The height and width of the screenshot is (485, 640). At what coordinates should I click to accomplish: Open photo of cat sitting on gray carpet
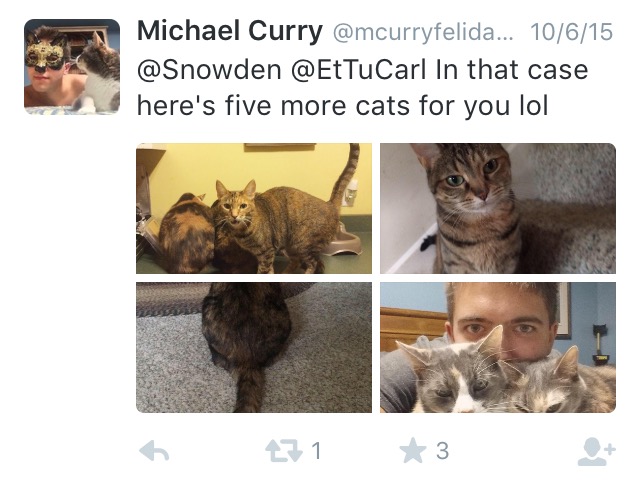click(x=254, y=347)
